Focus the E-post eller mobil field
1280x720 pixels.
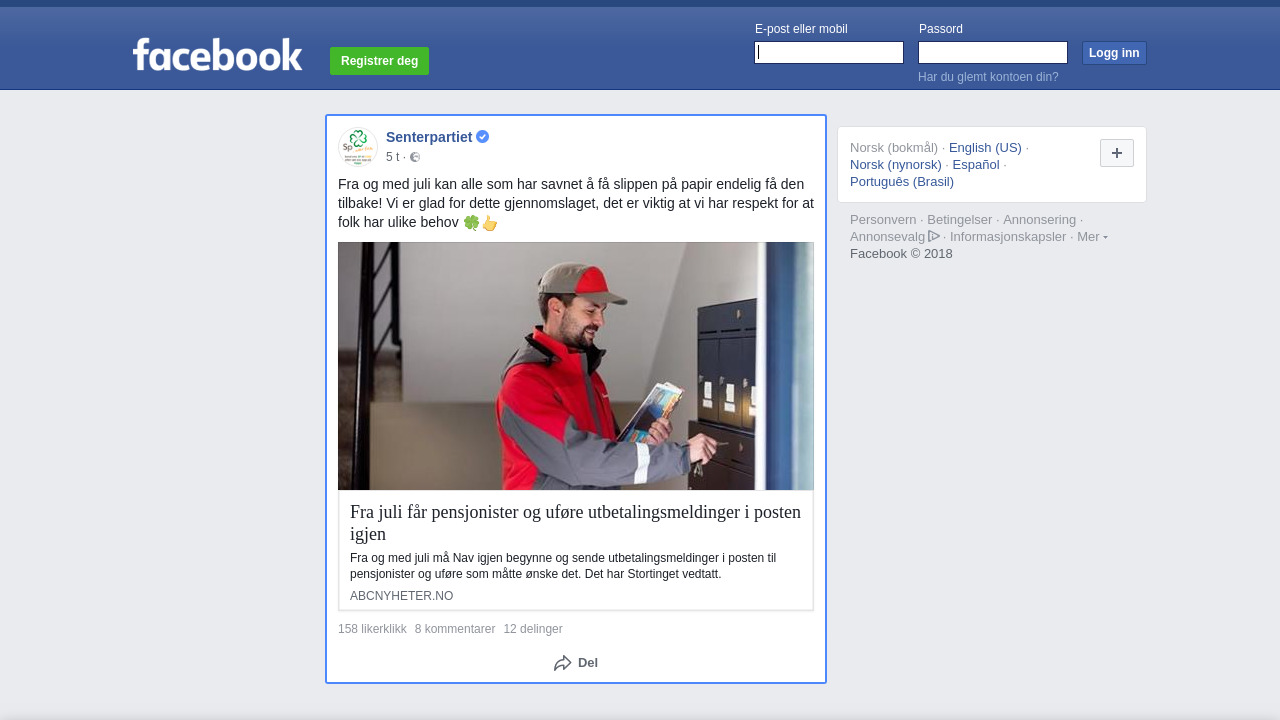point(829,53)
